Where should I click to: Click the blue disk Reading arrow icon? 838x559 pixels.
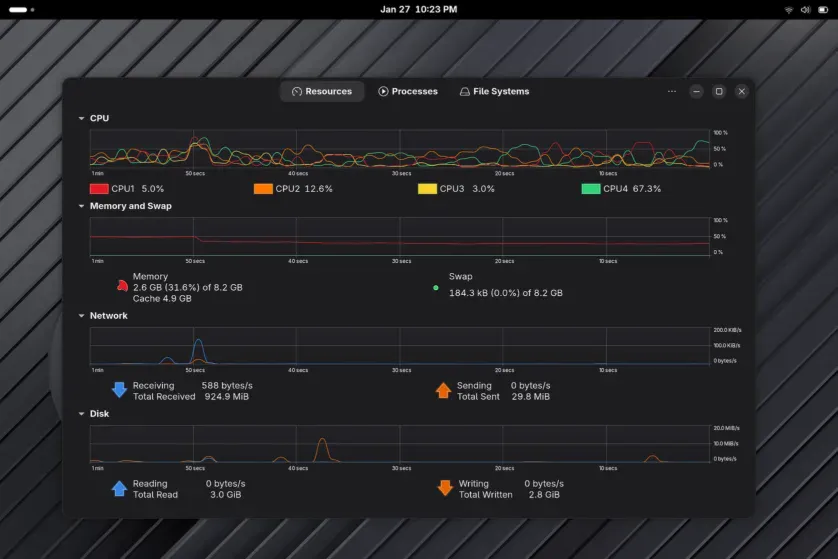pos(119,488)
